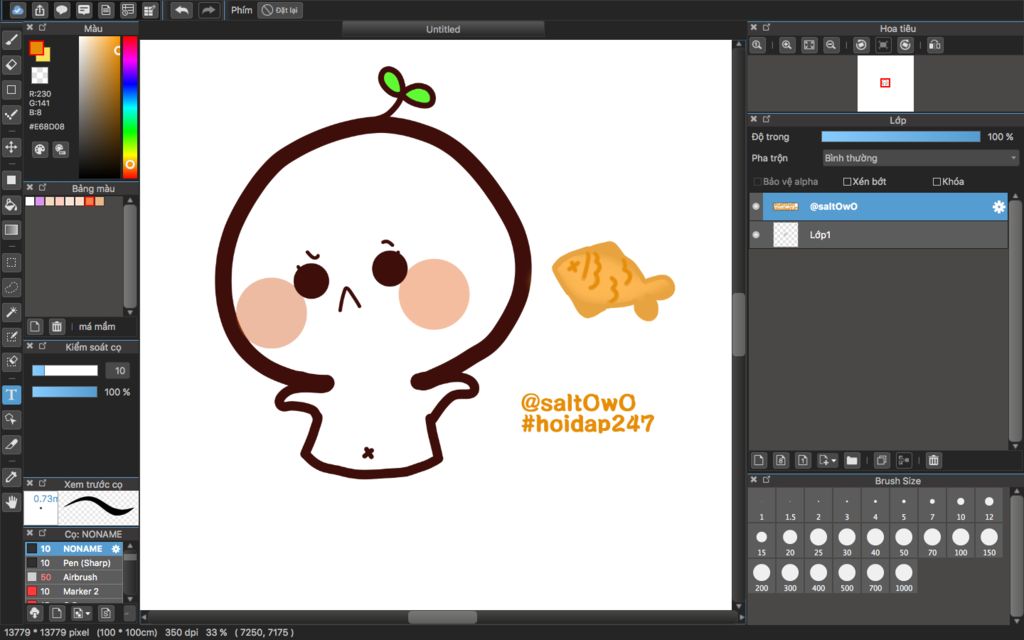This screenshot has width=1024, height=640.
Task: Click the Navigator preview thumbnail
Action: point(885,83)
